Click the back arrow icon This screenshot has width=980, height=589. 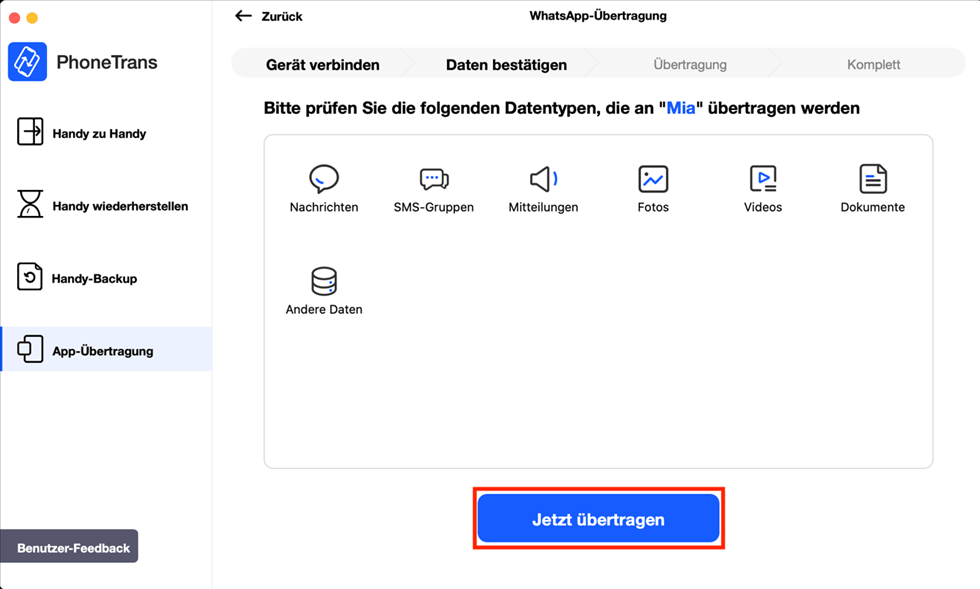243,16
